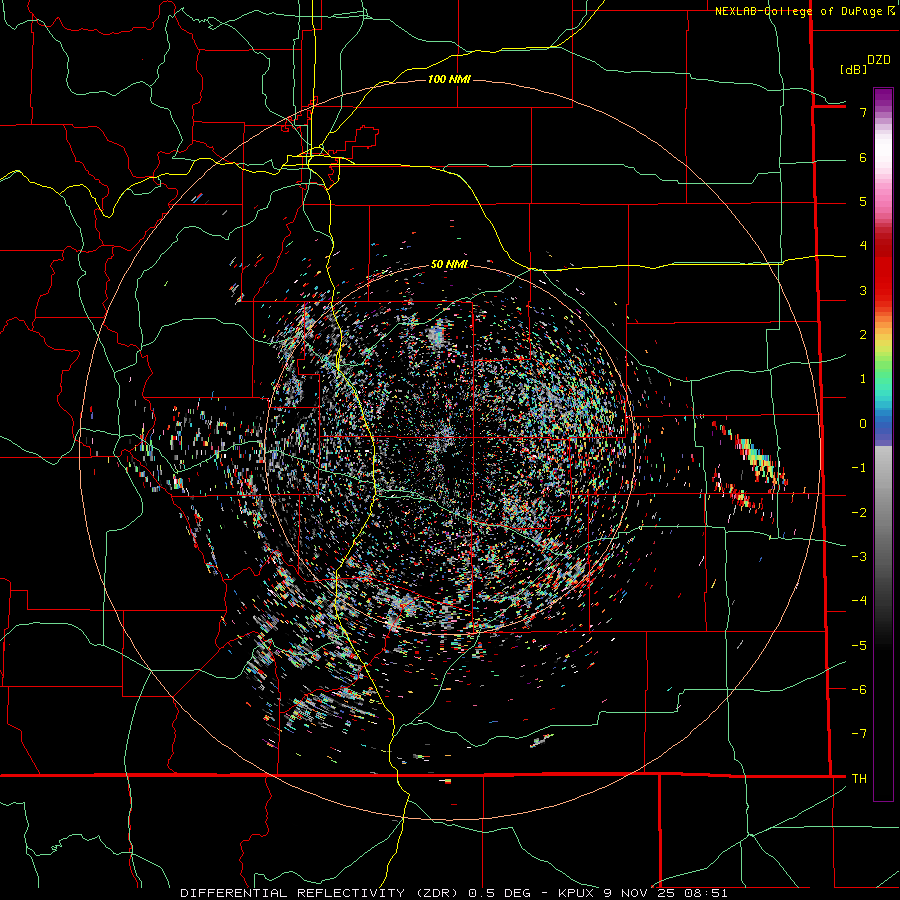Screen dimensions: 900x900
Task: Select the 0 value on the scale
Action: (x=863, y=424)
